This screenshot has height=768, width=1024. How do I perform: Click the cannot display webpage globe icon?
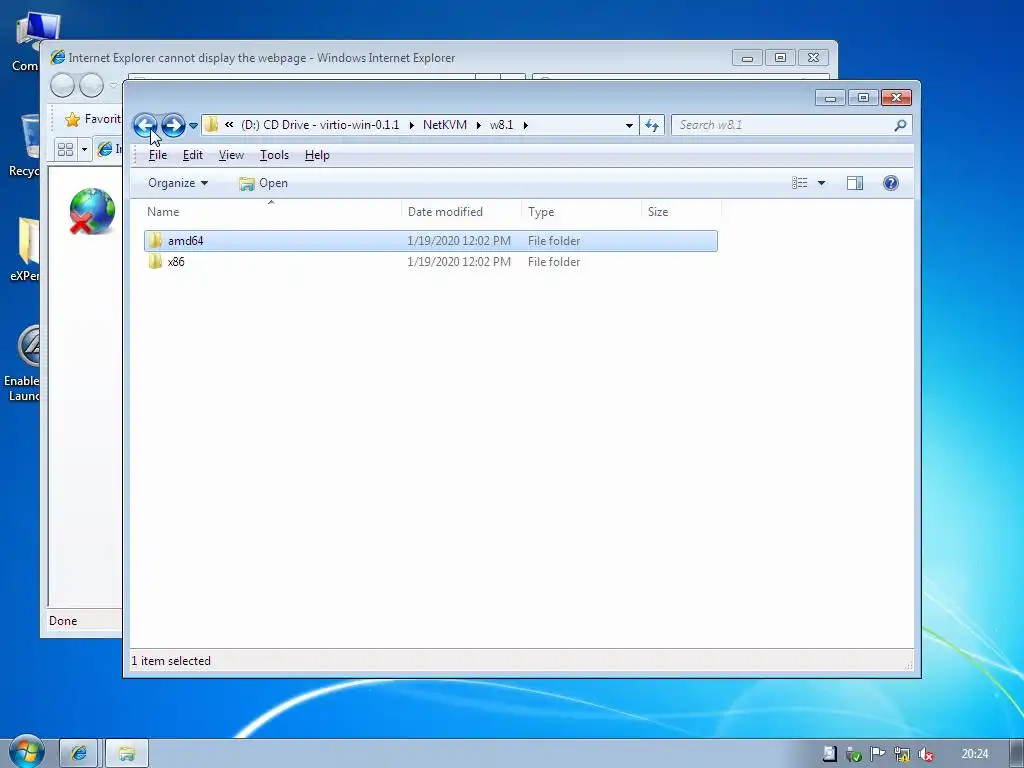[92, 212]
